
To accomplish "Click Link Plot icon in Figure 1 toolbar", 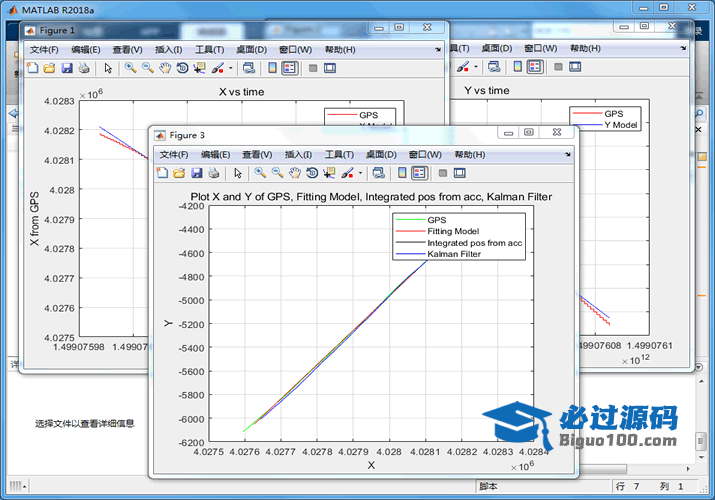I will coord(249,68).
